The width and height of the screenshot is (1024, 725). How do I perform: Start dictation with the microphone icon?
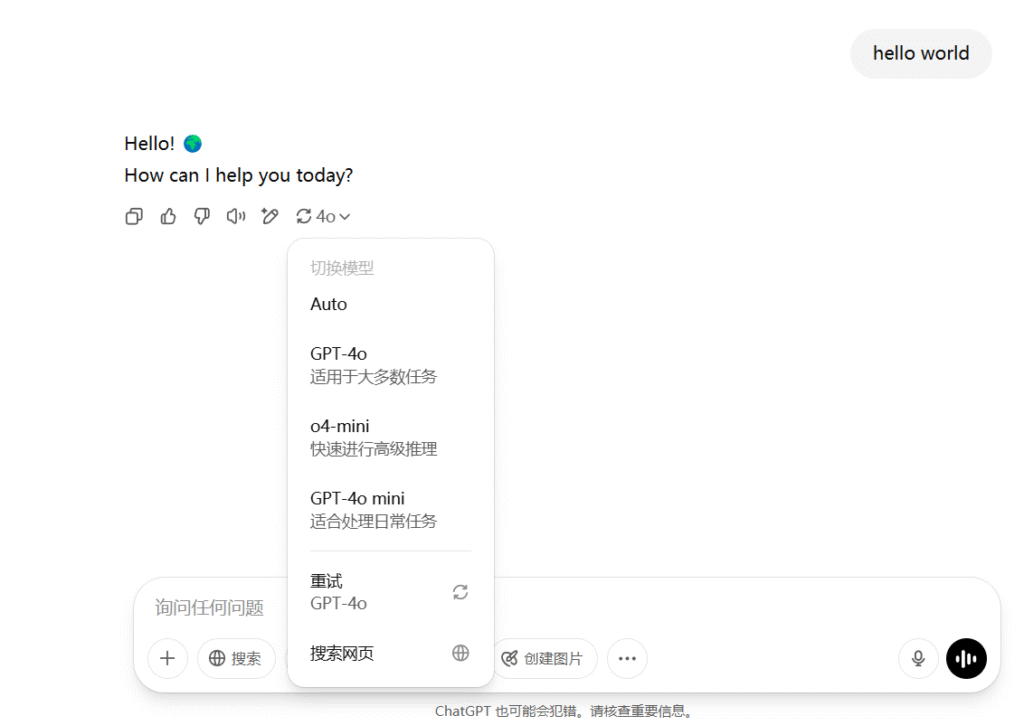coord(918,658)
